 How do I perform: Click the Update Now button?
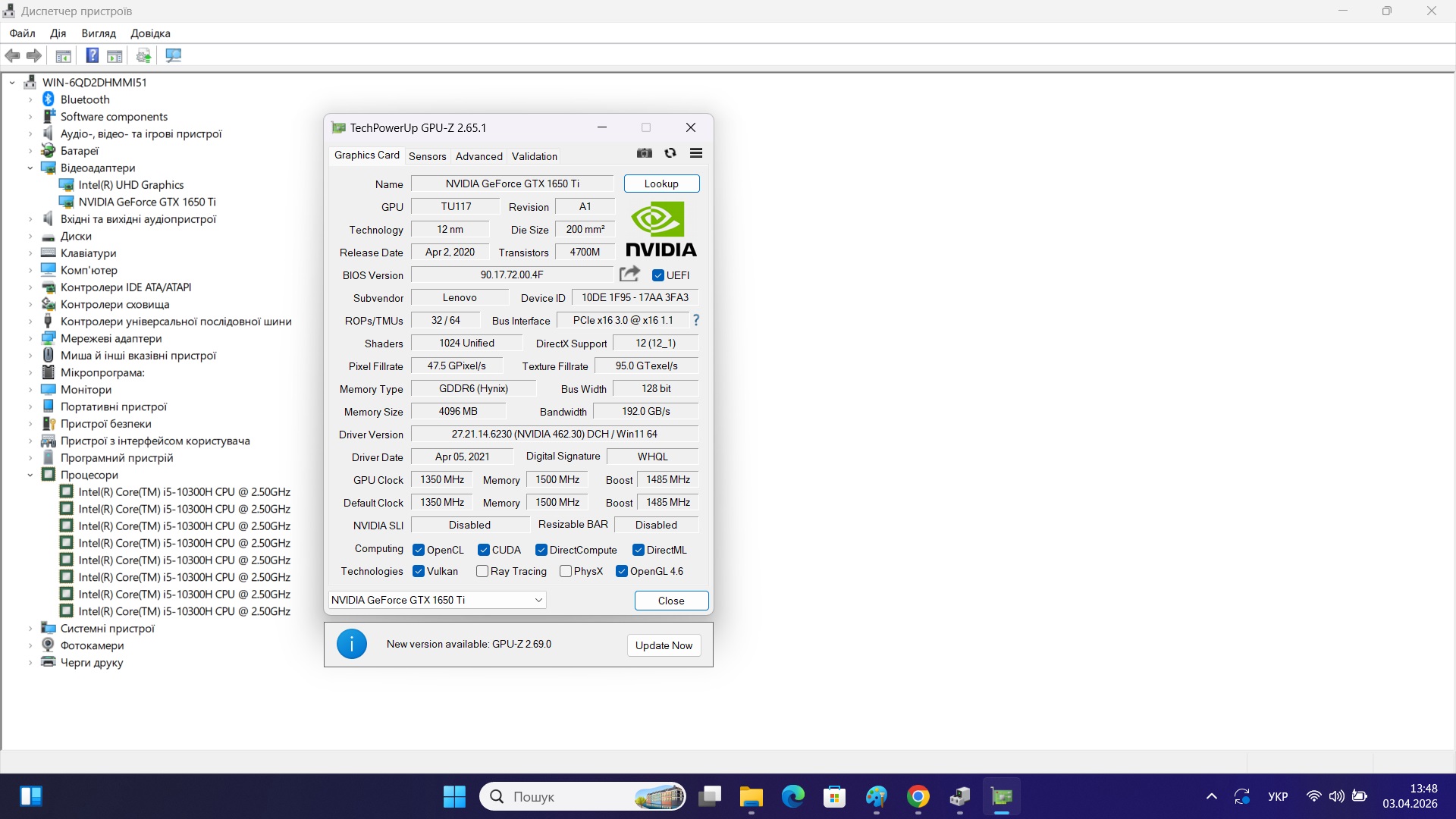(x=664, y=645)
